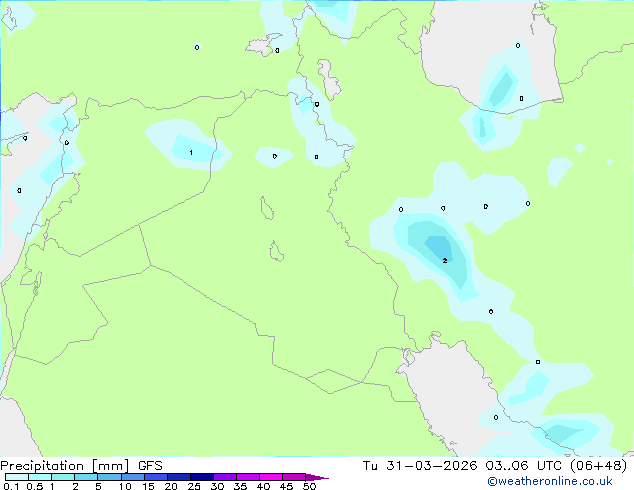
Task: Click the legend label 25
Action: click(x=194, y=486)
